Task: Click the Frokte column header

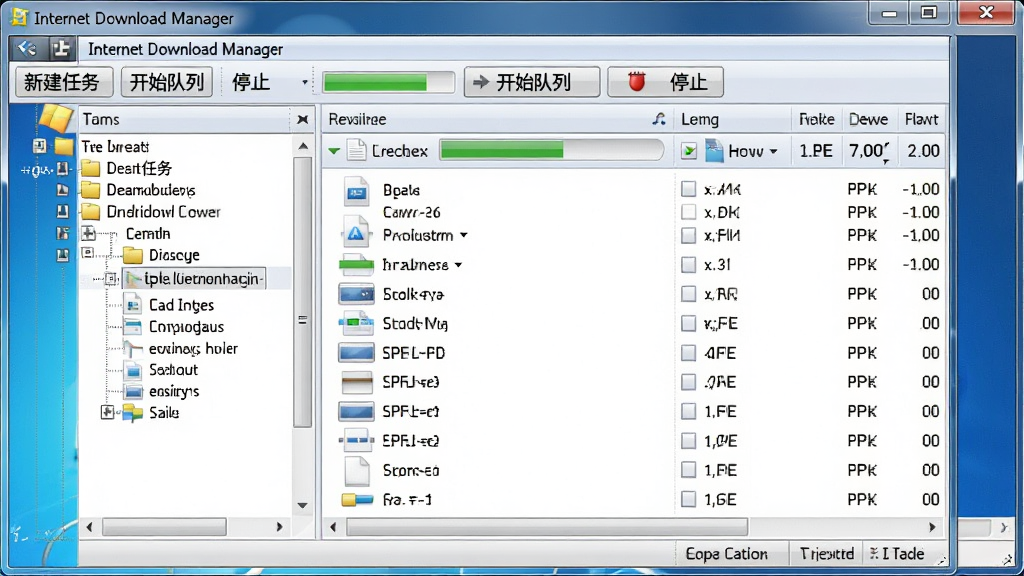Action: pos(816,120)
